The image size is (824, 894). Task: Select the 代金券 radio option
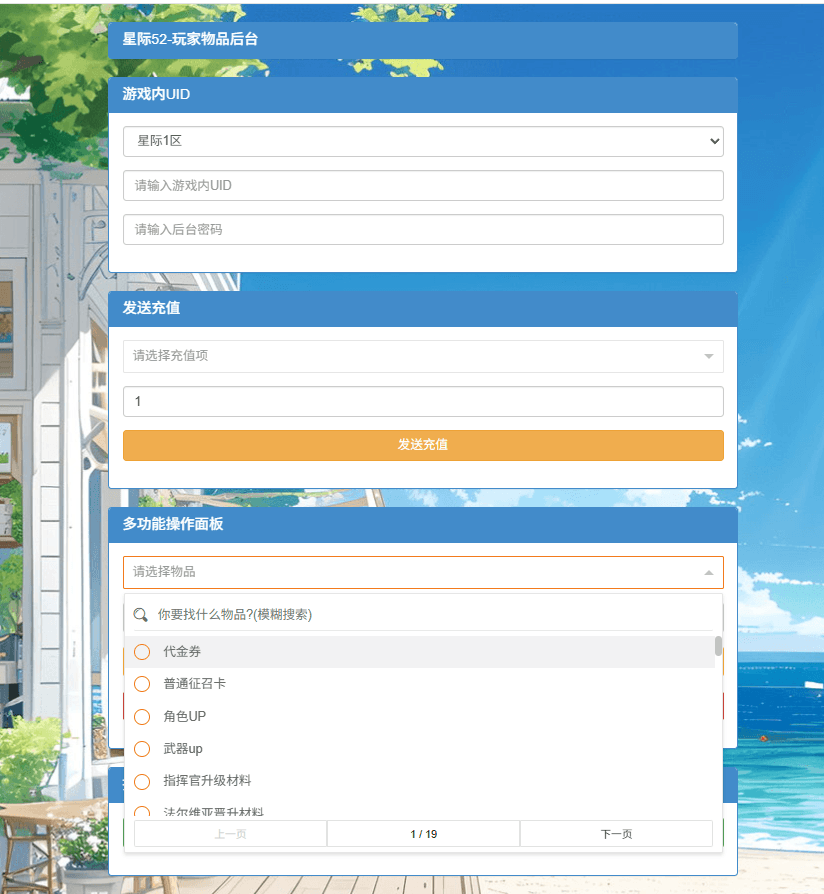coord(142,652)
